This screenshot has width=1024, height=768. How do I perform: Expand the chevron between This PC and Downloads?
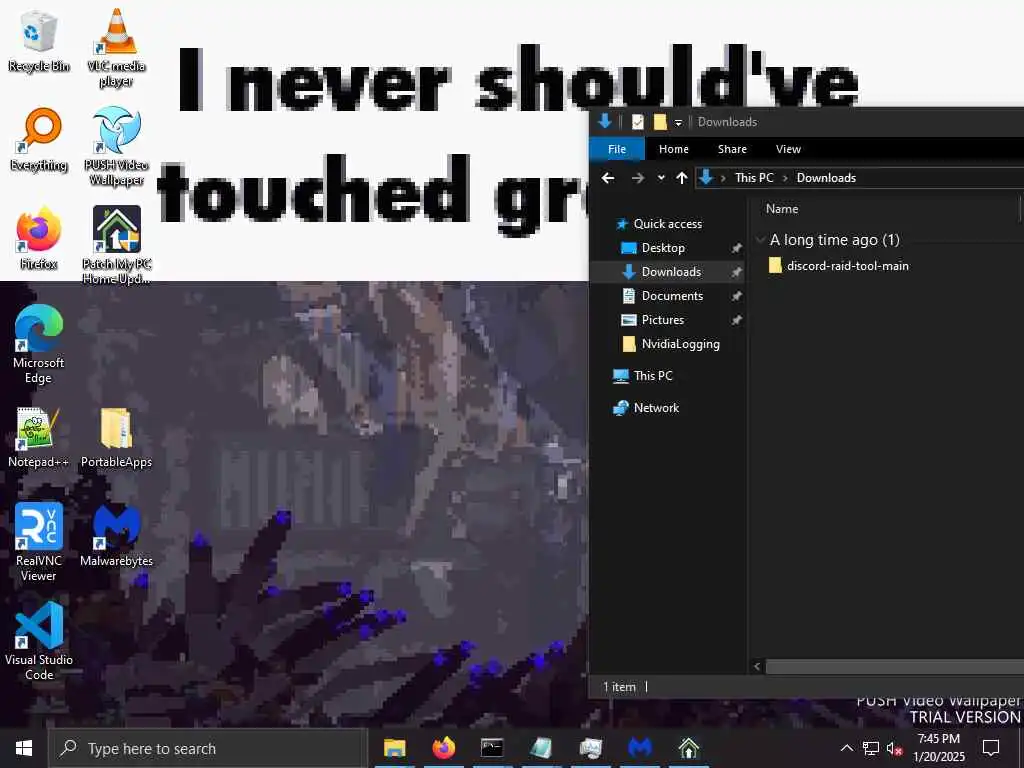[785, 178]
